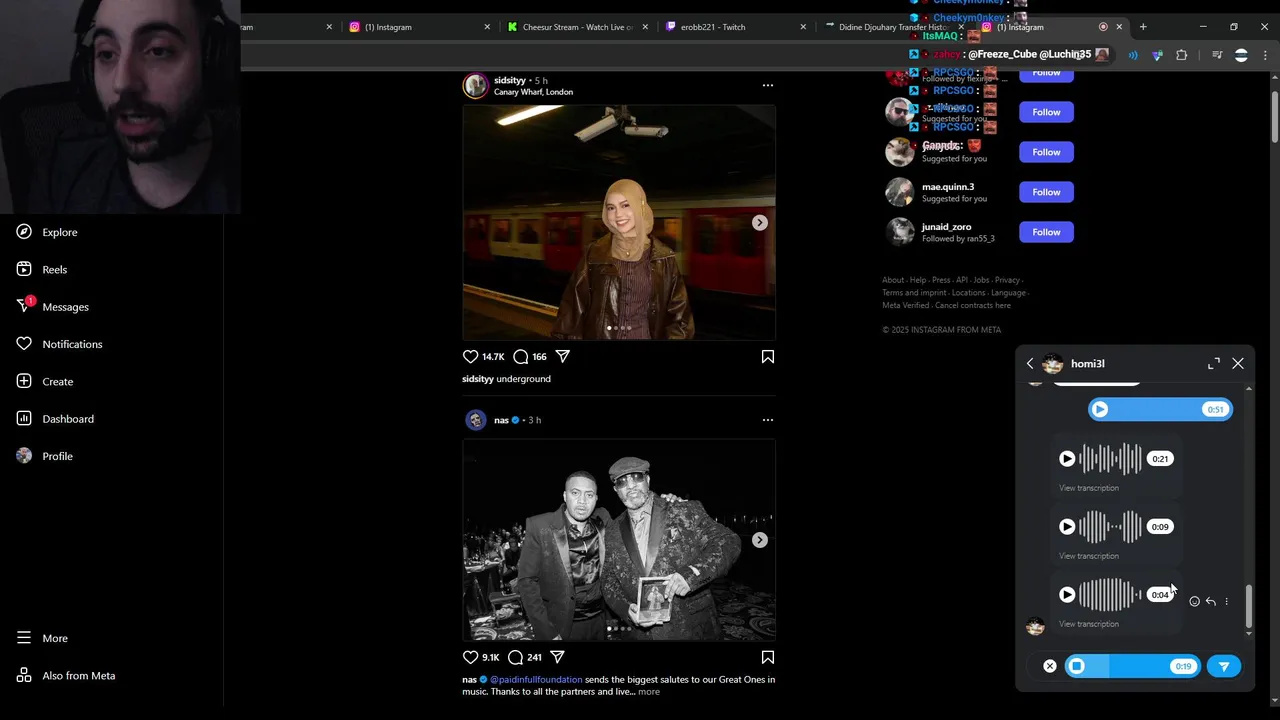Share the nas post
The height and width of the screenshot is (720, 1280).
[x=558, y=658]
